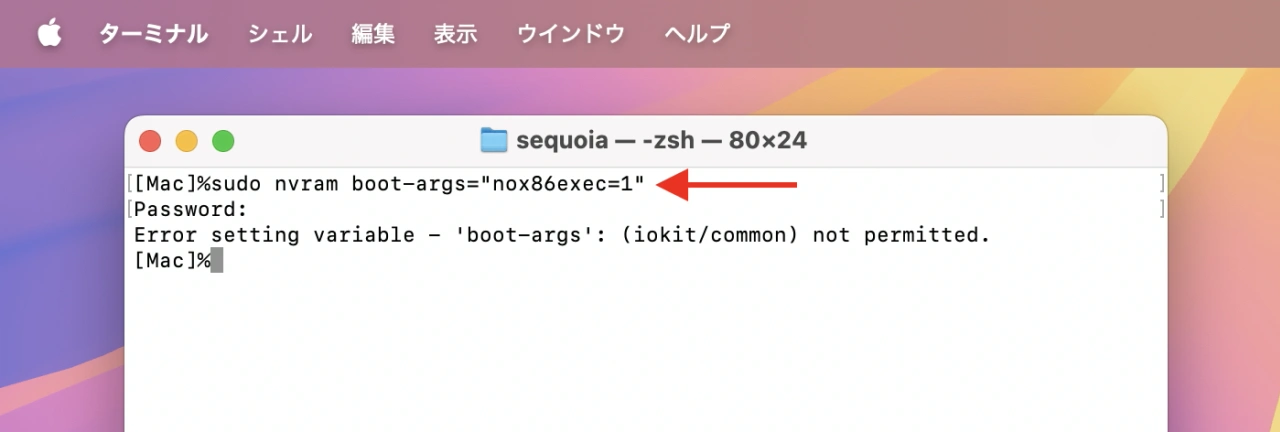1280x432 pixels.
Task: Open the ターミナル application menu
Action: click(153, 34)
